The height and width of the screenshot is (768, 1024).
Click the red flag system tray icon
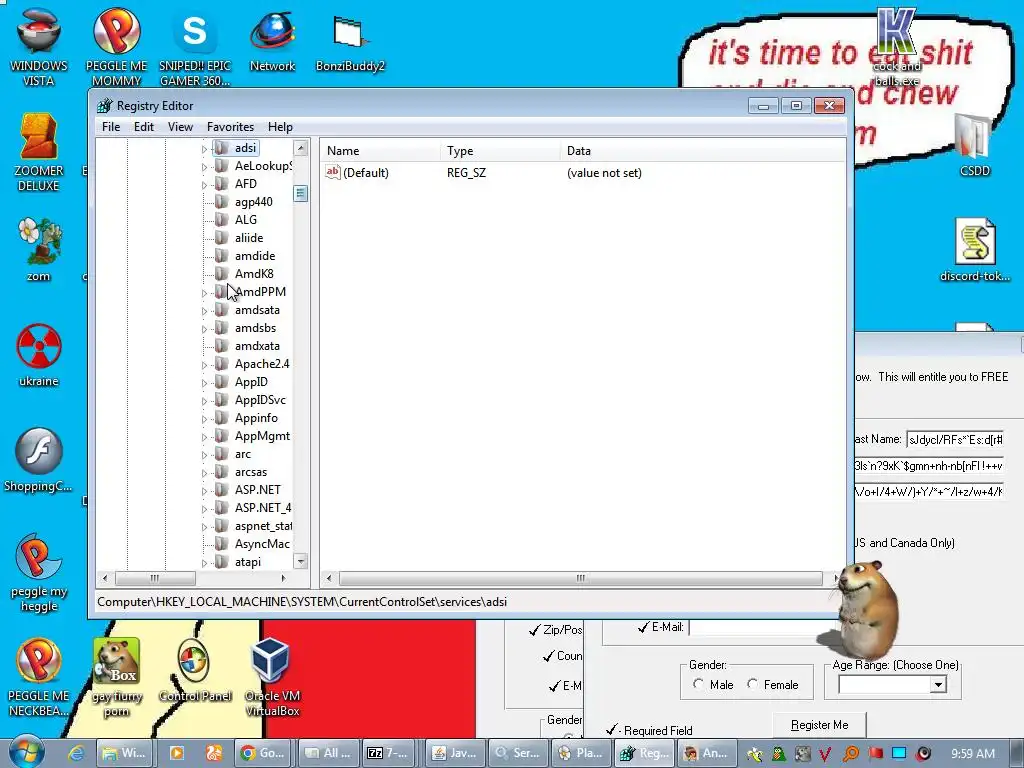click(875, 753)
